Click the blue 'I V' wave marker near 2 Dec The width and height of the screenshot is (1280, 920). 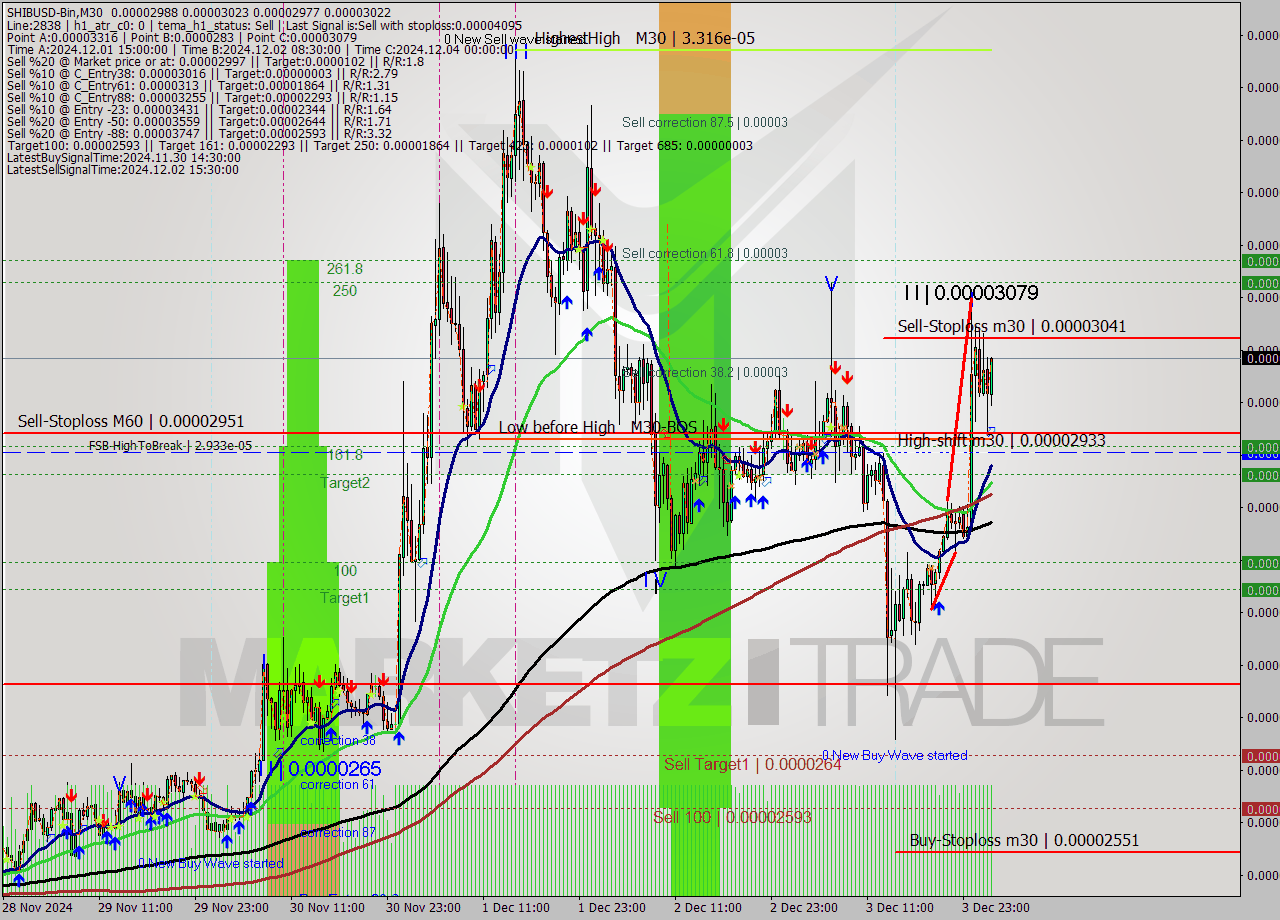pos(655,579)
